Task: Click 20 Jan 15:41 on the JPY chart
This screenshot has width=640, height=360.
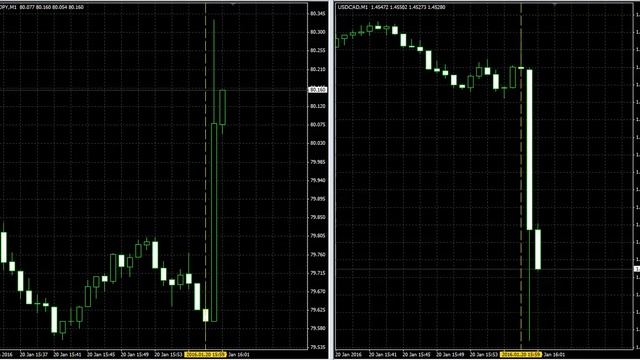Action: coord(68,355)
